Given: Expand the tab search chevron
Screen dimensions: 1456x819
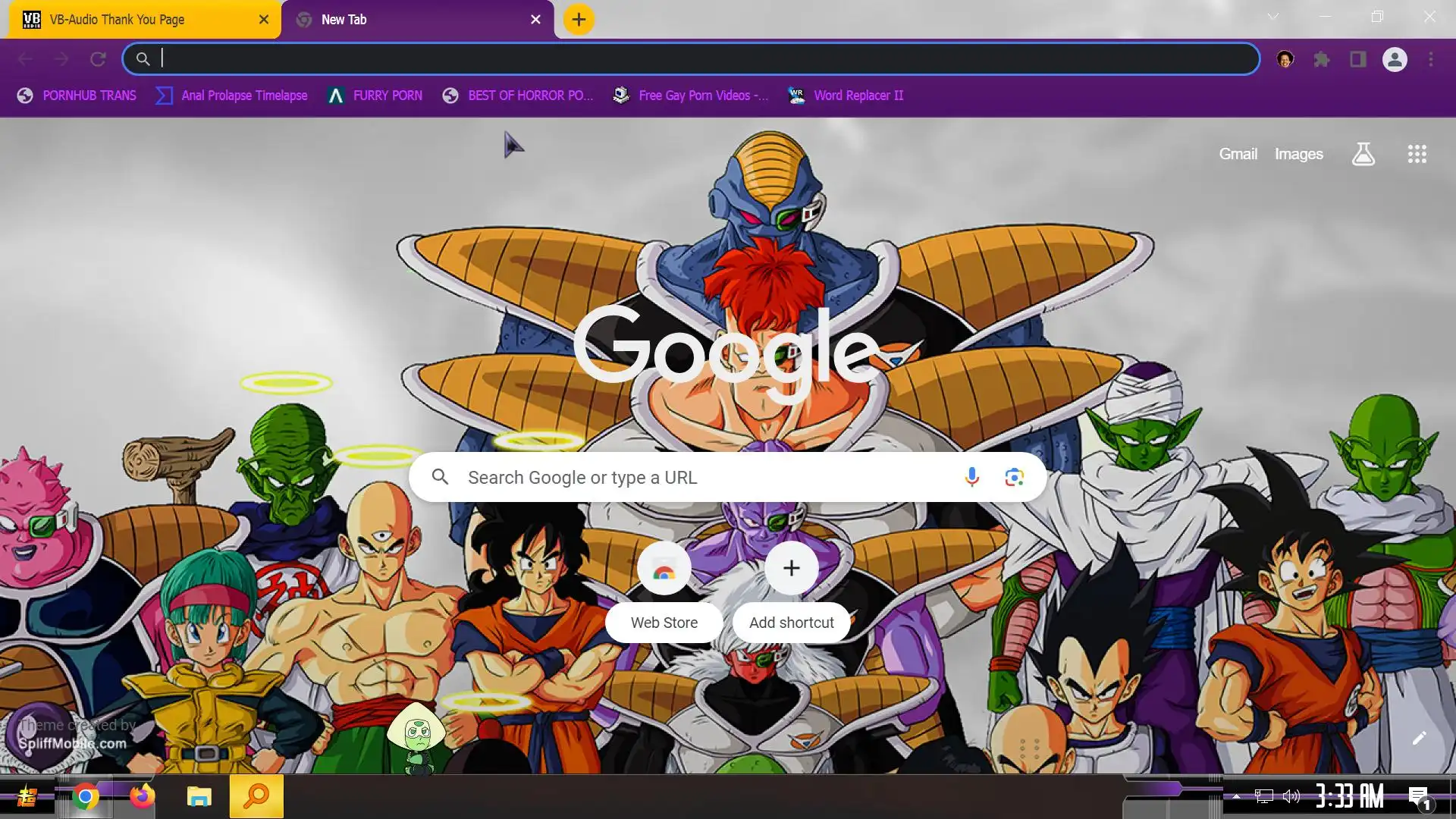Looking at the screenshot, I should [x=1272, y=17].
